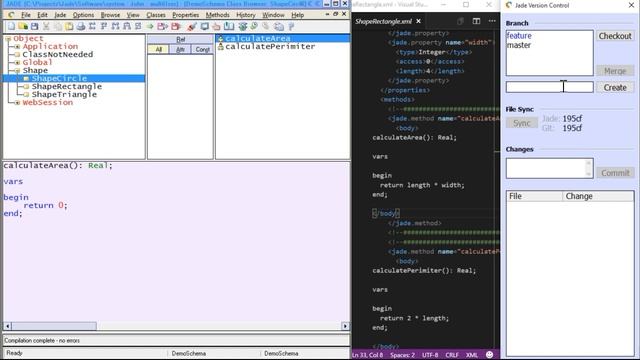Click the Create branch button
Viewport: 640px width, 360px height.
[x=615, y=87]
